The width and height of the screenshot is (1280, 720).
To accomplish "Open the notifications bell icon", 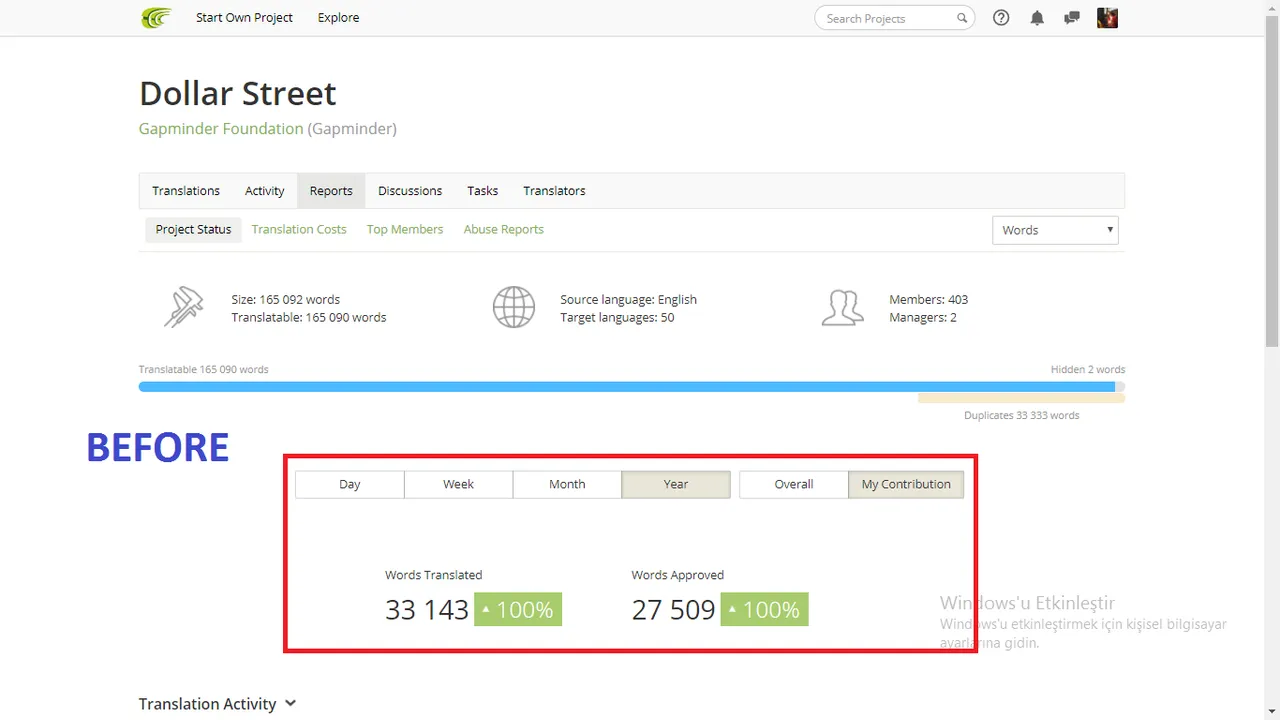I will [1037, 18].
